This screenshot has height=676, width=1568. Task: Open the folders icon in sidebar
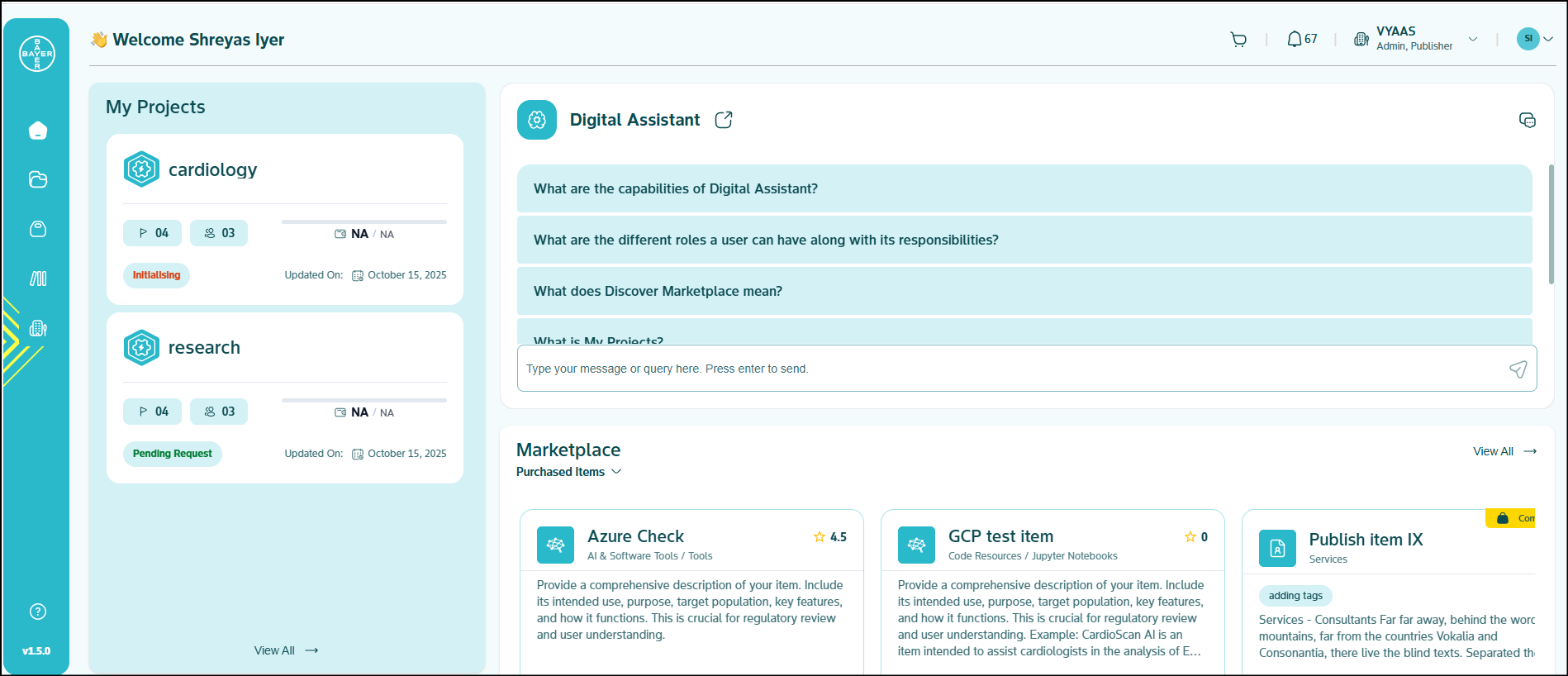pos(38,179)
